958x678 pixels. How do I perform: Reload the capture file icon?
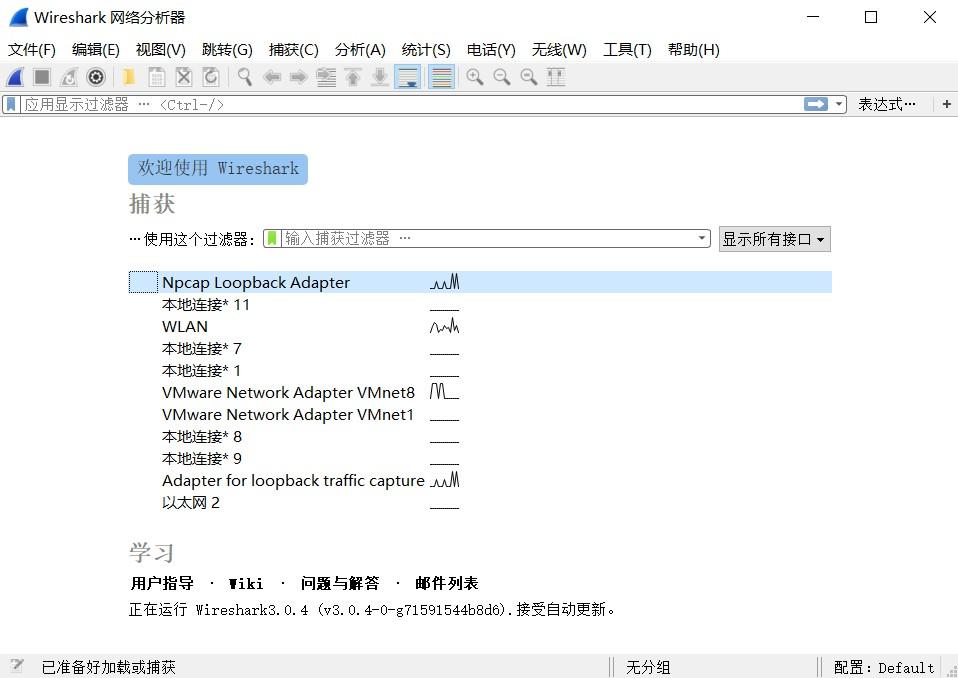[x=211, y=77]
